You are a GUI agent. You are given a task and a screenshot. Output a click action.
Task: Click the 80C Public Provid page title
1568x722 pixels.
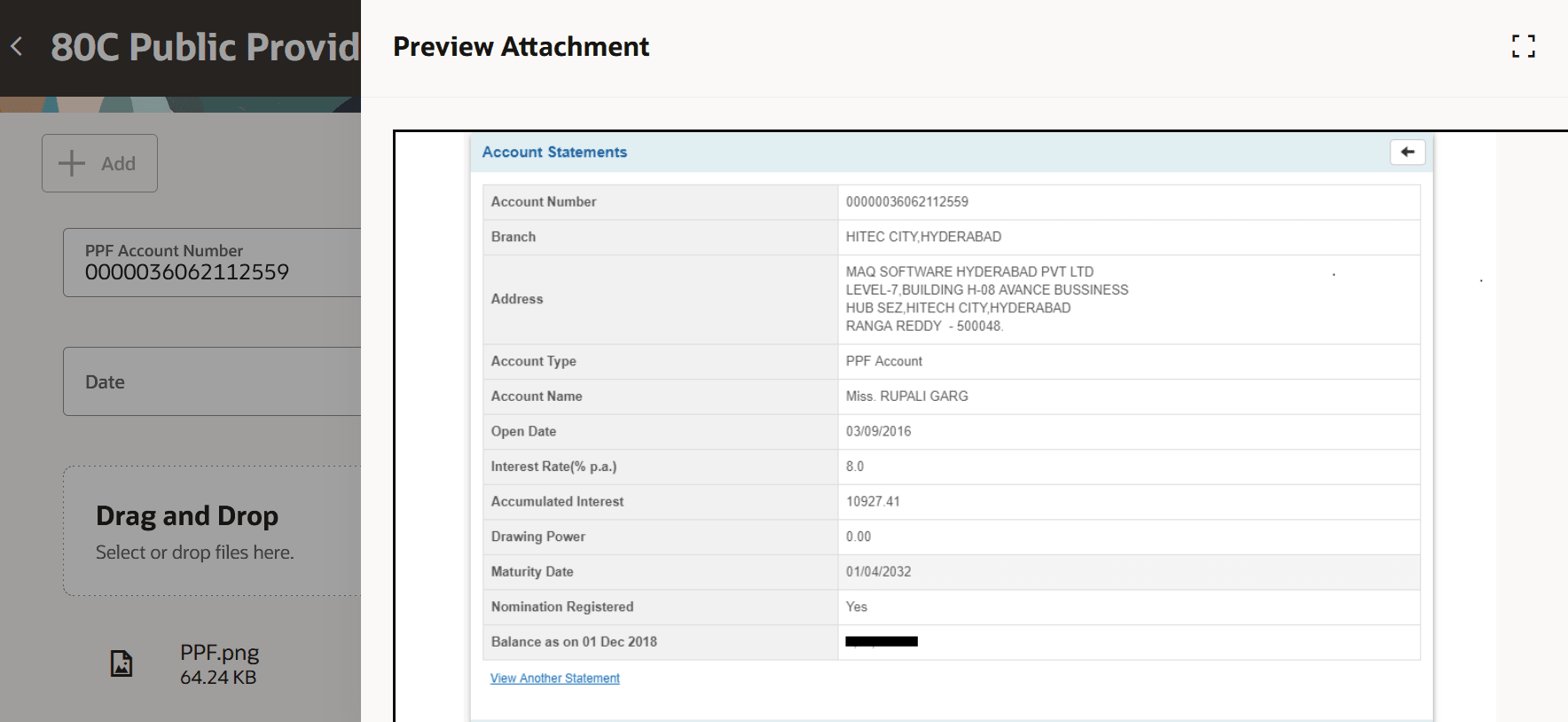205,47
